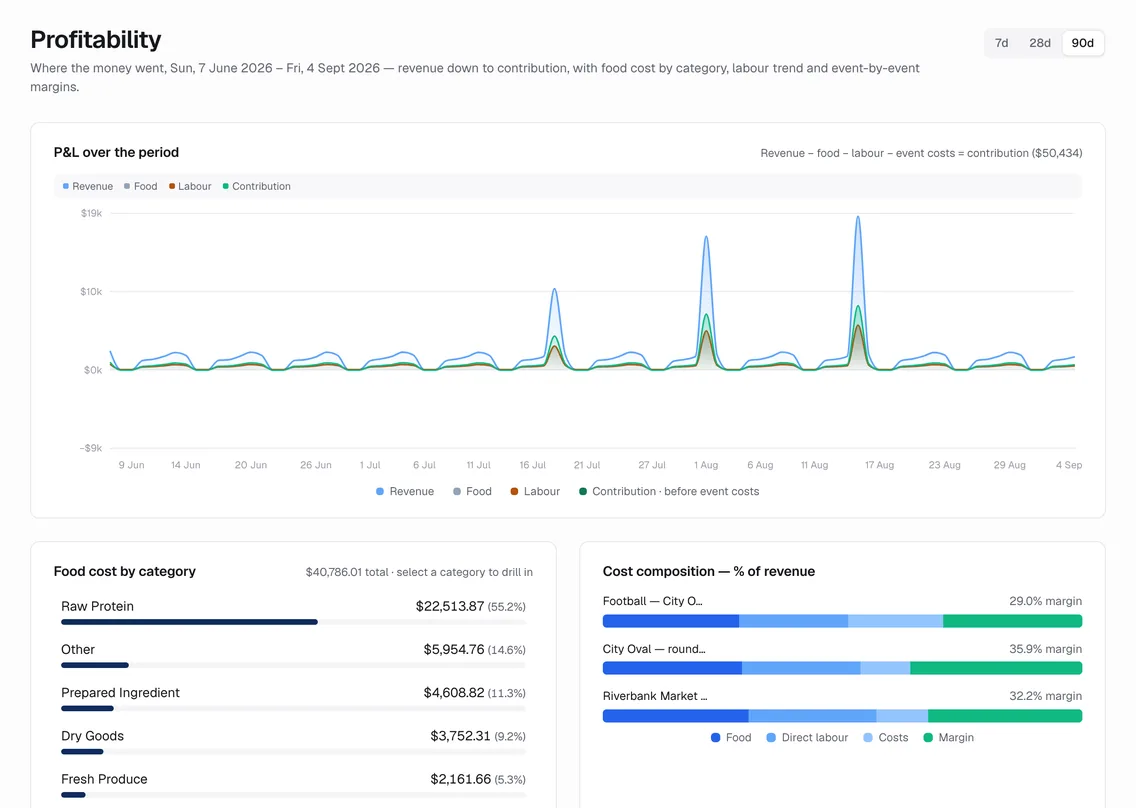Select the Prepared Ingredient category row

click(293, 698)
